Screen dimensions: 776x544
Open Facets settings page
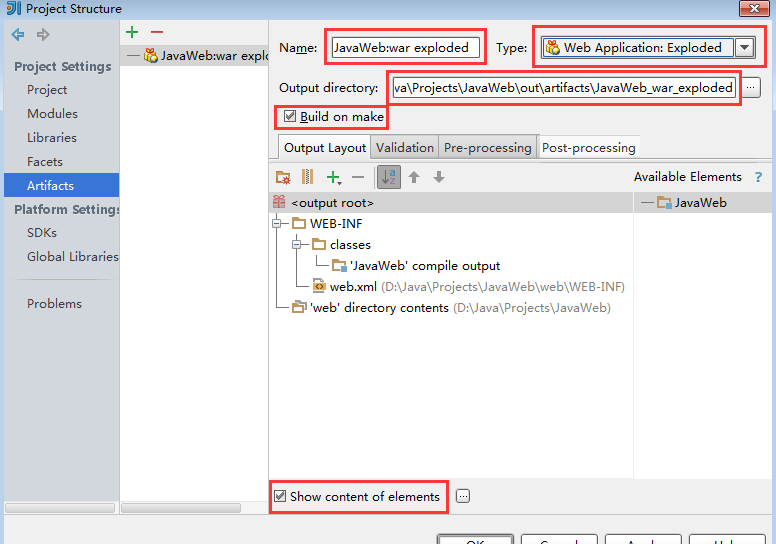click(45, 161)
